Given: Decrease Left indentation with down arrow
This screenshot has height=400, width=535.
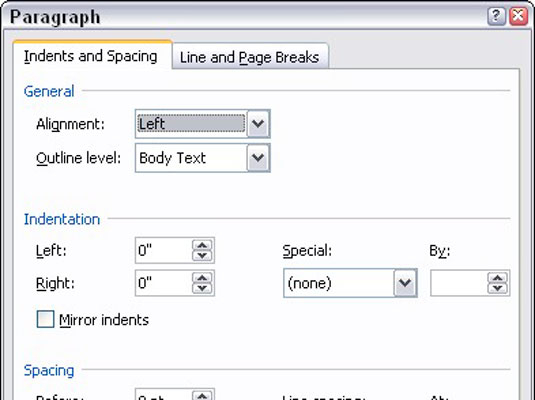Looking at the screenshot, I should 202,256.
